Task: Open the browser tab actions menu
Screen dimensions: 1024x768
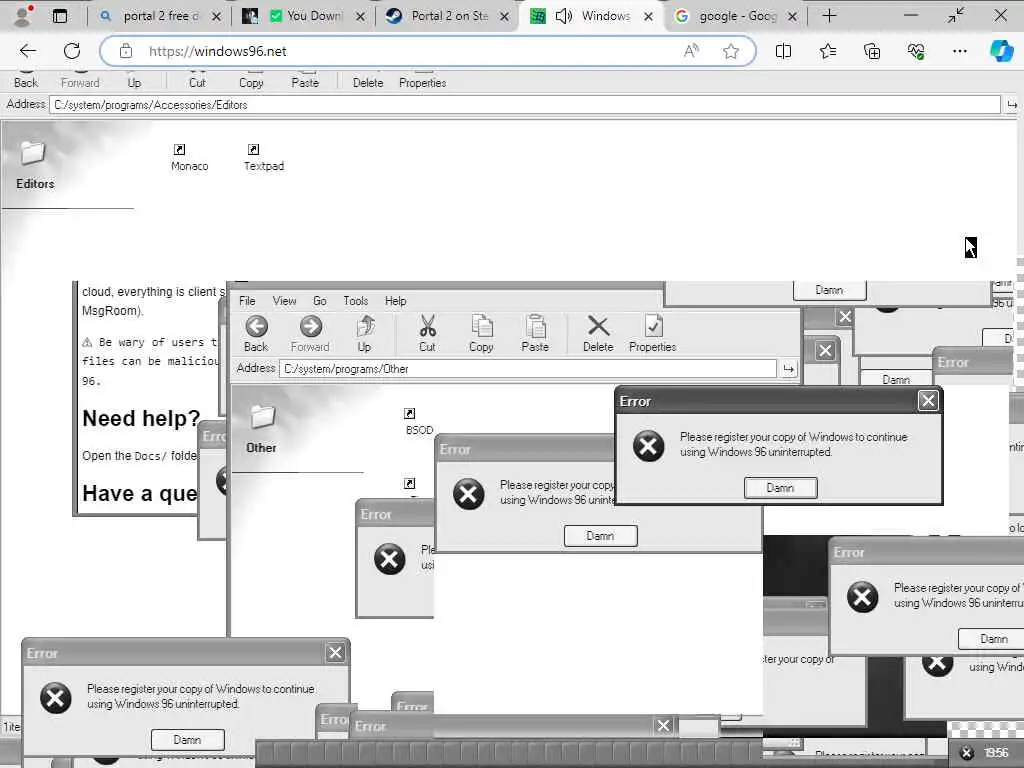Action: click(59, 16)
